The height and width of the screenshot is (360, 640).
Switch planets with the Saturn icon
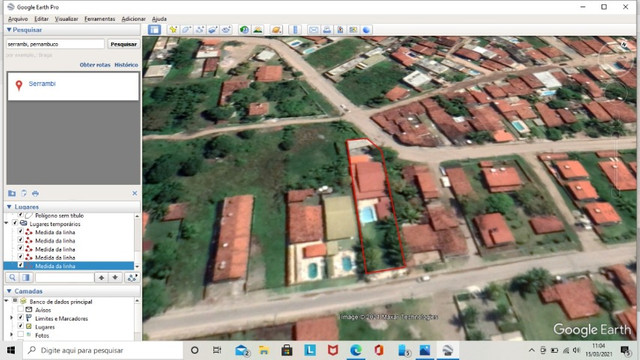tap(276, 30)
